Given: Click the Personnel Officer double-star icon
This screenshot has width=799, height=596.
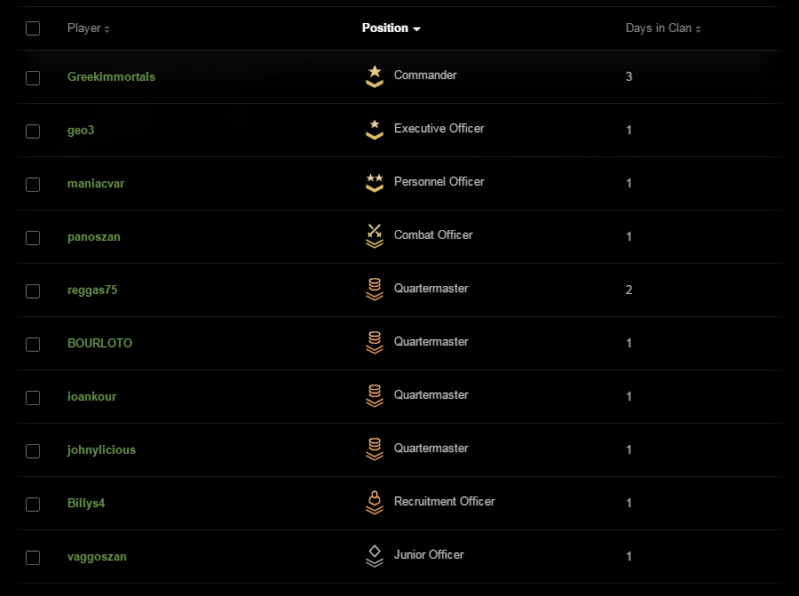Looking at the screenshot, I should pos(375,183).
